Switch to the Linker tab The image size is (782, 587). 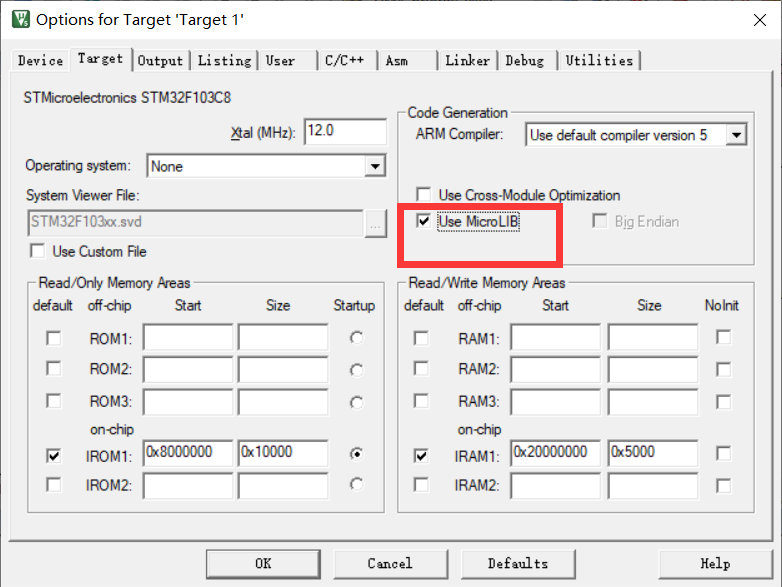[467, 61]
